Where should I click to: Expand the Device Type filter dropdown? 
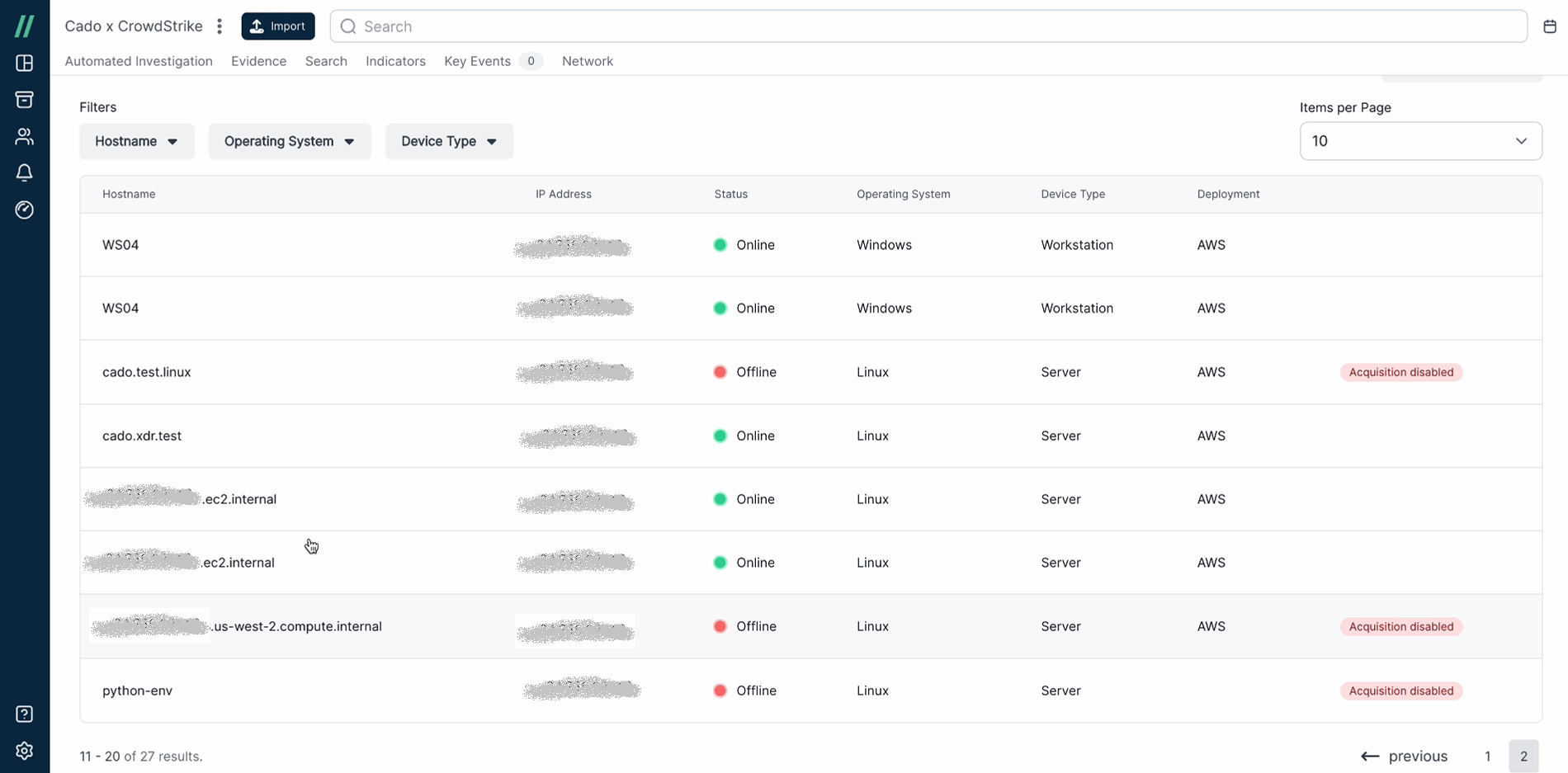449,141
